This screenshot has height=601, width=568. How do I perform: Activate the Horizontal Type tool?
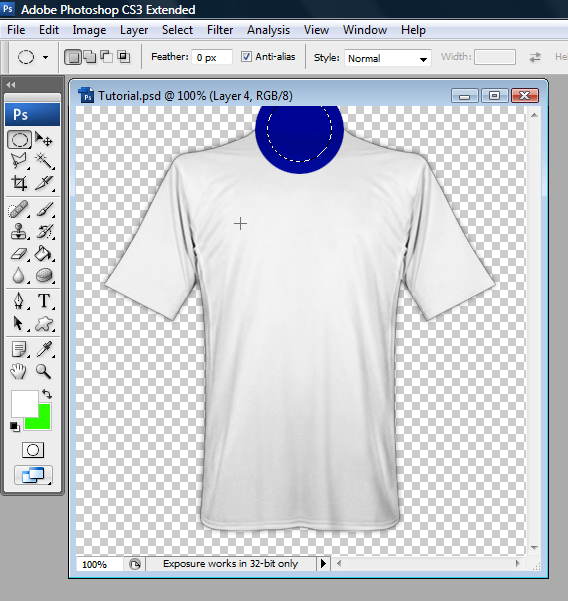[x=44, y=301]
